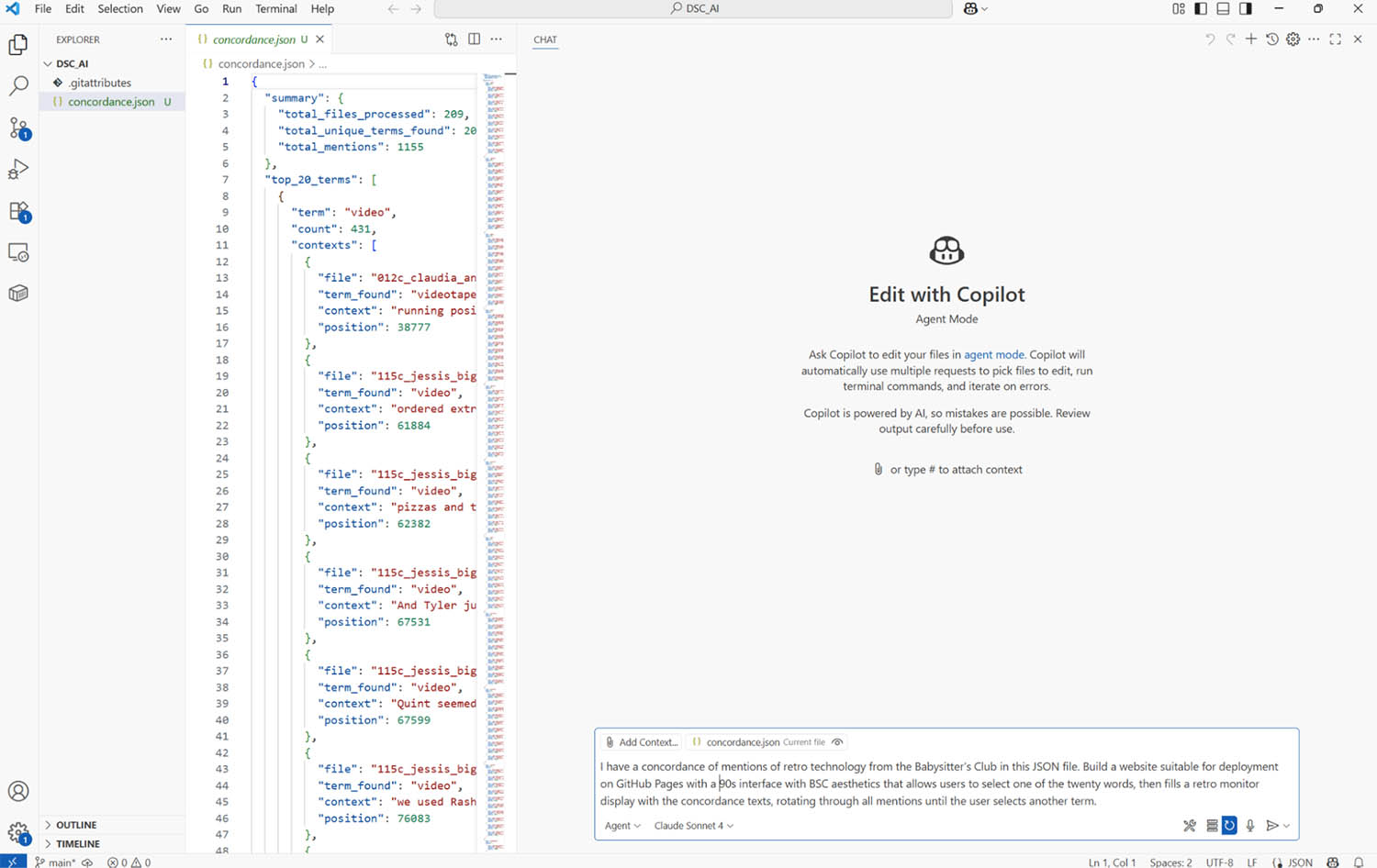Open the Search sidebar

[x=18, y=85]
